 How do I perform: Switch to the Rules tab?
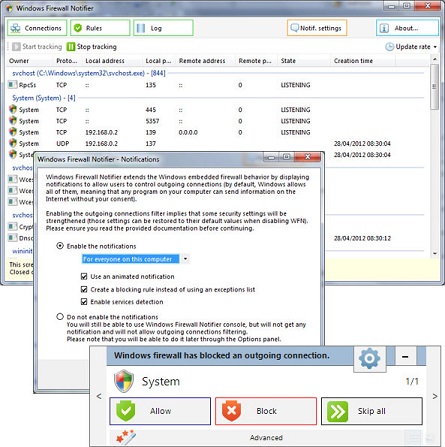[x=100, y=28]
